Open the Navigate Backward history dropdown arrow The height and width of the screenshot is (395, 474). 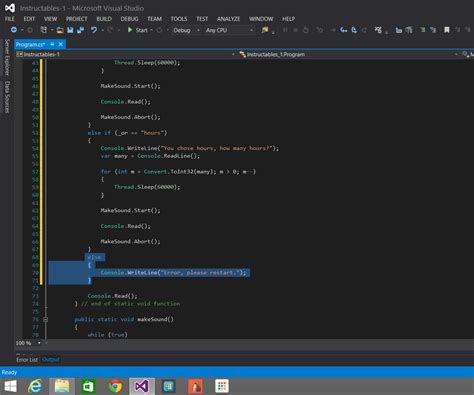pyautogui.click(x=22, y=30)
